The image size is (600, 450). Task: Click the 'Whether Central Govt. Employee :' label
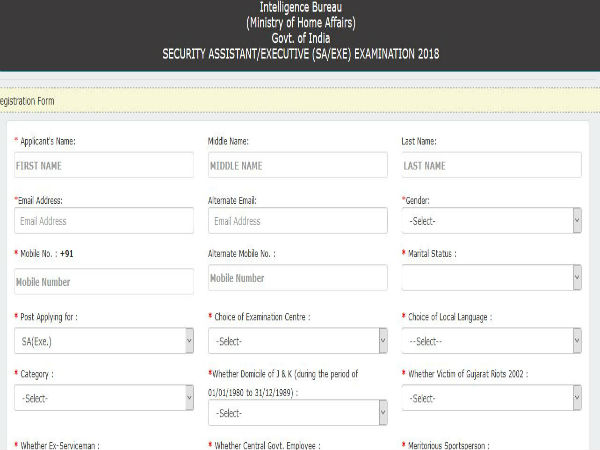click(x=267, y=445)
